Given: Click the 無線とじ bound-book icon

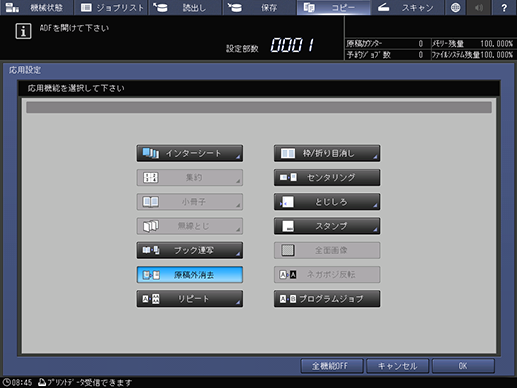Looking at the screenshot, I should tap(151, 226).
